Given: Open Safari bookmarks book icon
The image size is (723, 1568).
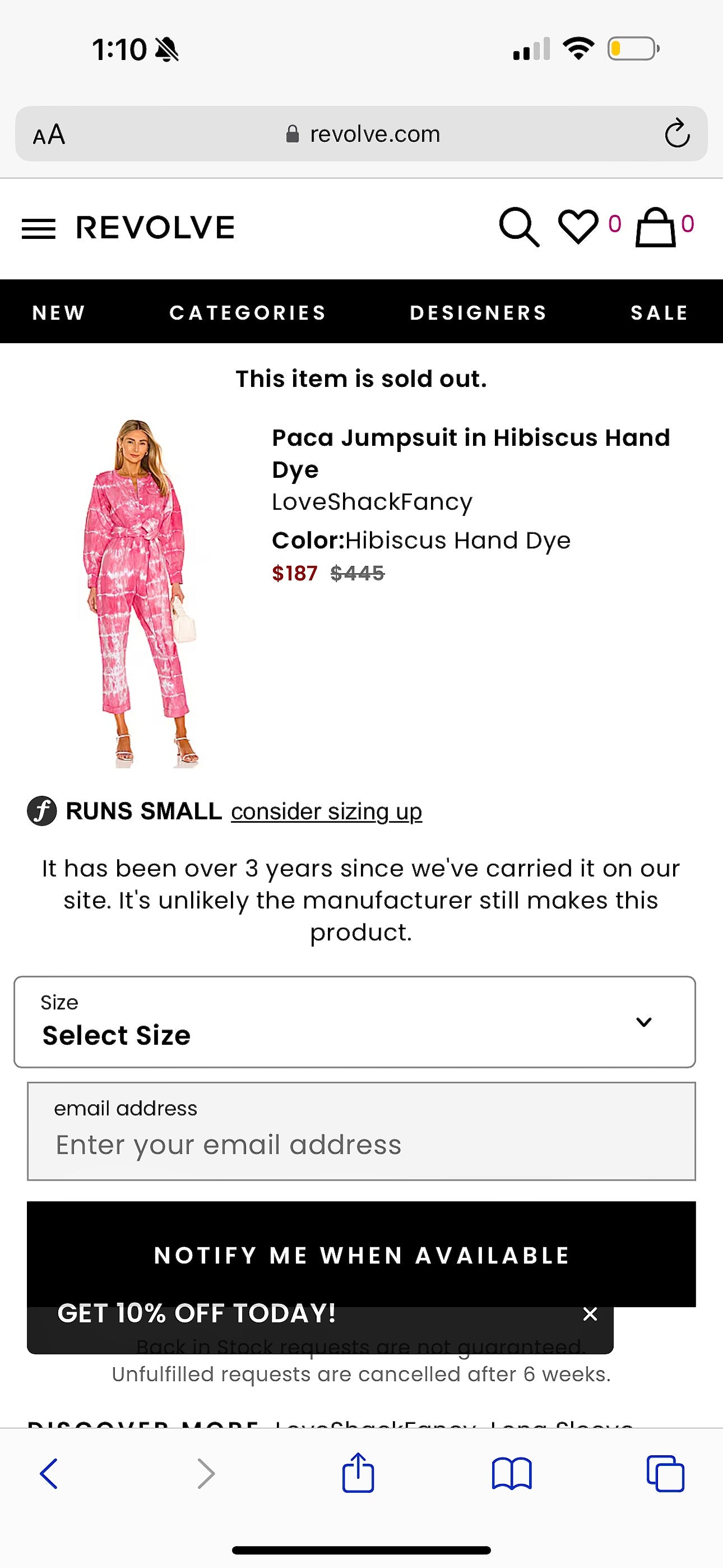Looking at the screenshot, I should tap(511, 1474).
